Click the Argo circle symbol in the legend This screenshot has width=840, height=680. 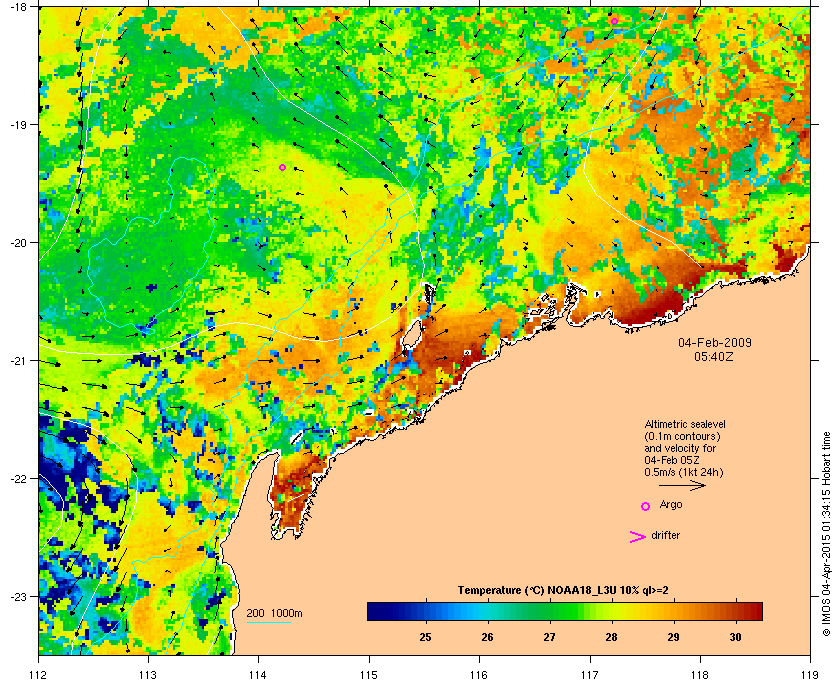click(x=646, y=506)
